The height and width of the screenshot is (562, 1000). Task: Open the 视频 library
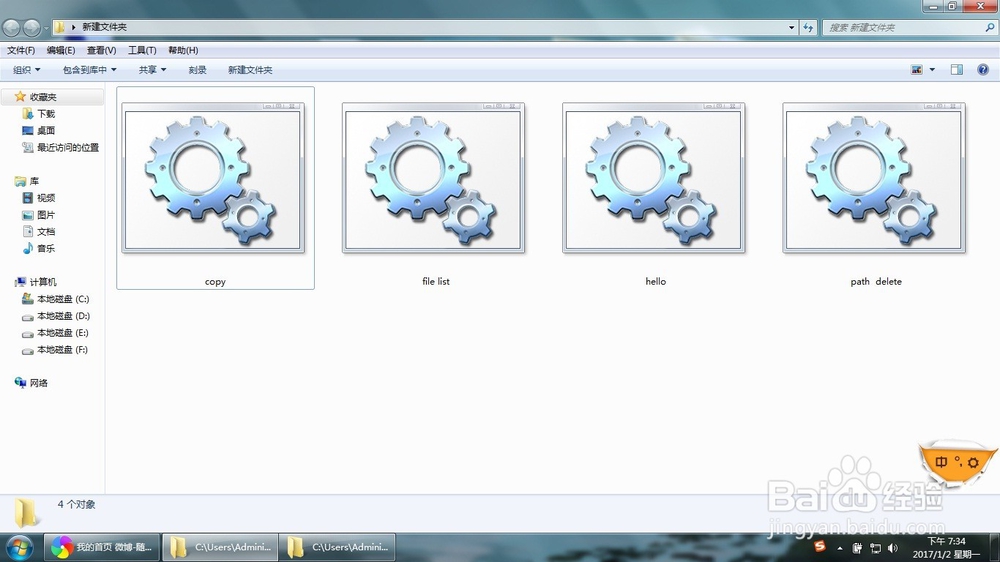point(46,198)
